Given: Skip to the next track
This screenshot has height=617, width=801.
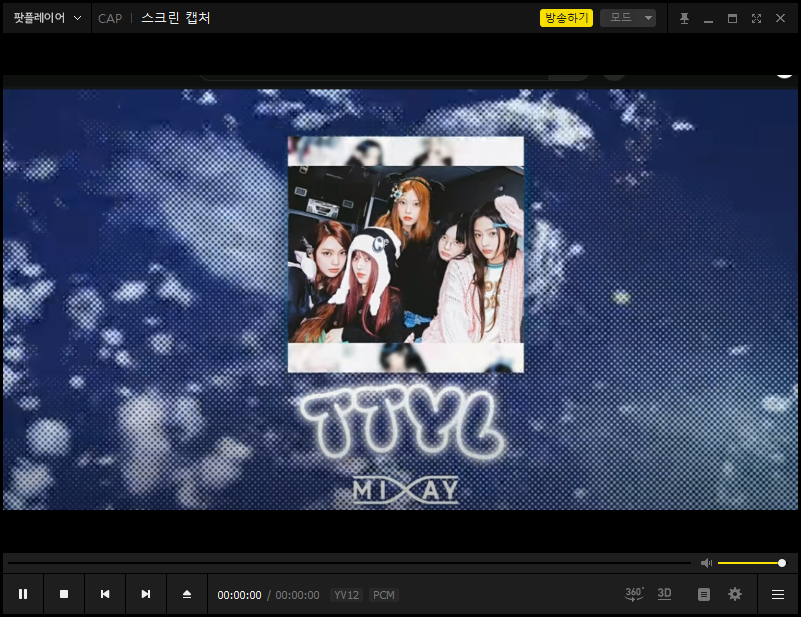Looking at the screenshot, I should coord(146,594).
